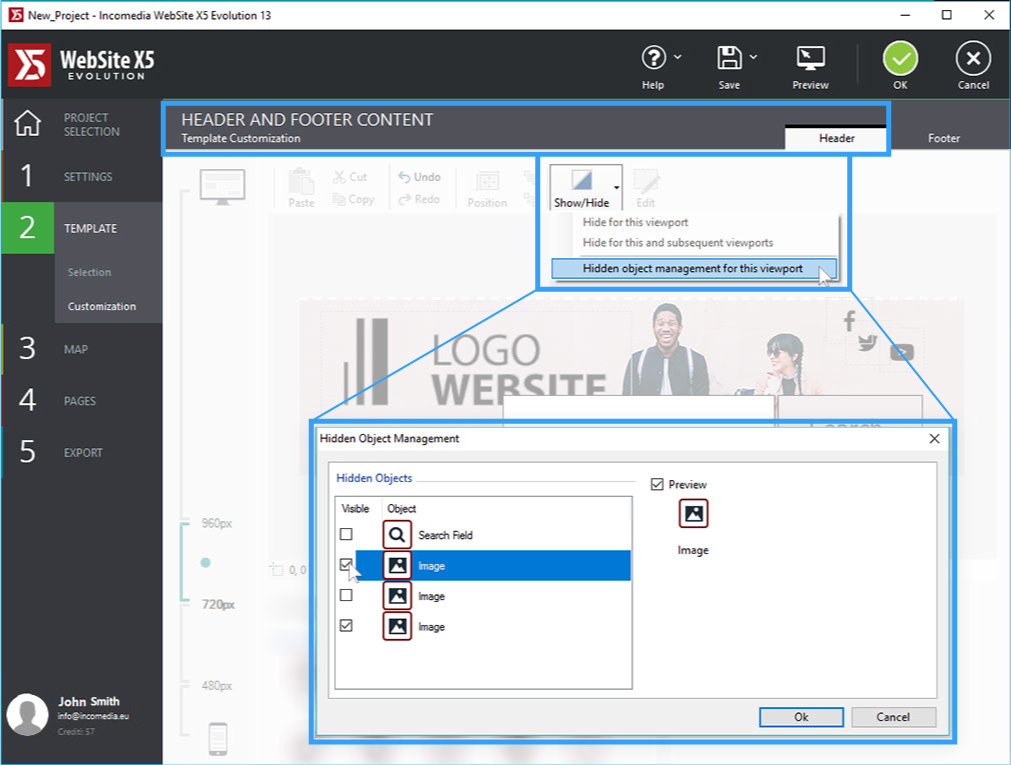Click the Paste toolbar icon
Image resolution: width=1011 pixels, height=765 pixels.
(301, 188)
